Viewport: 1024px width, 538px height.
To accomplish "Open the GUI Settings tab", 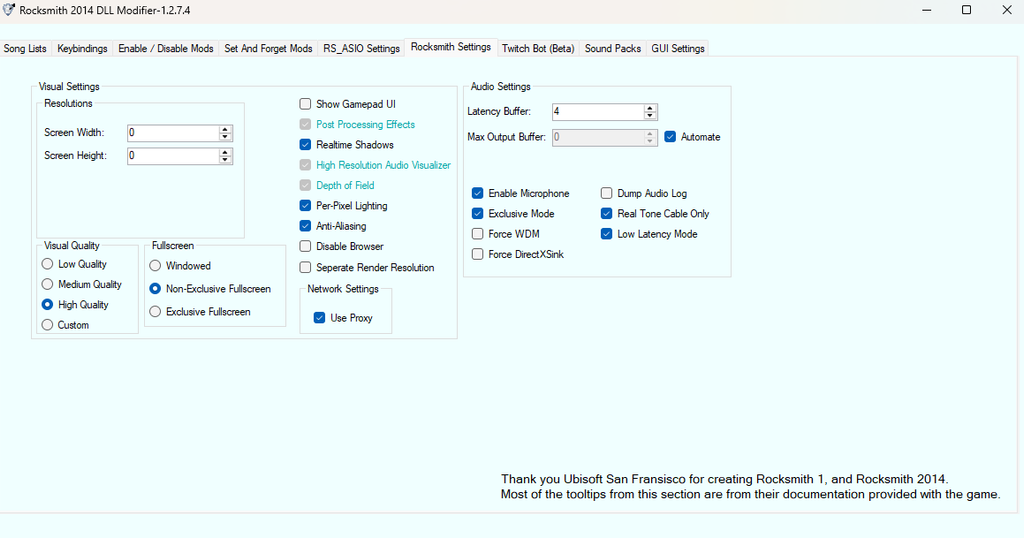I will point(678,49).
